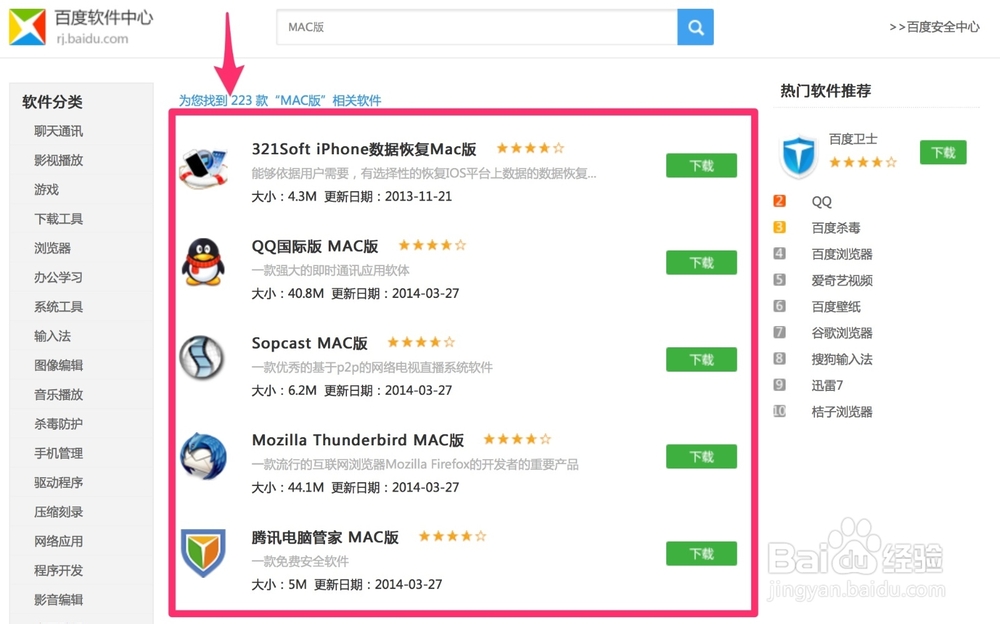Click rank 5 badge beside 爱奇艺视频
1000x624 pixels.
(x=779, y=279)
